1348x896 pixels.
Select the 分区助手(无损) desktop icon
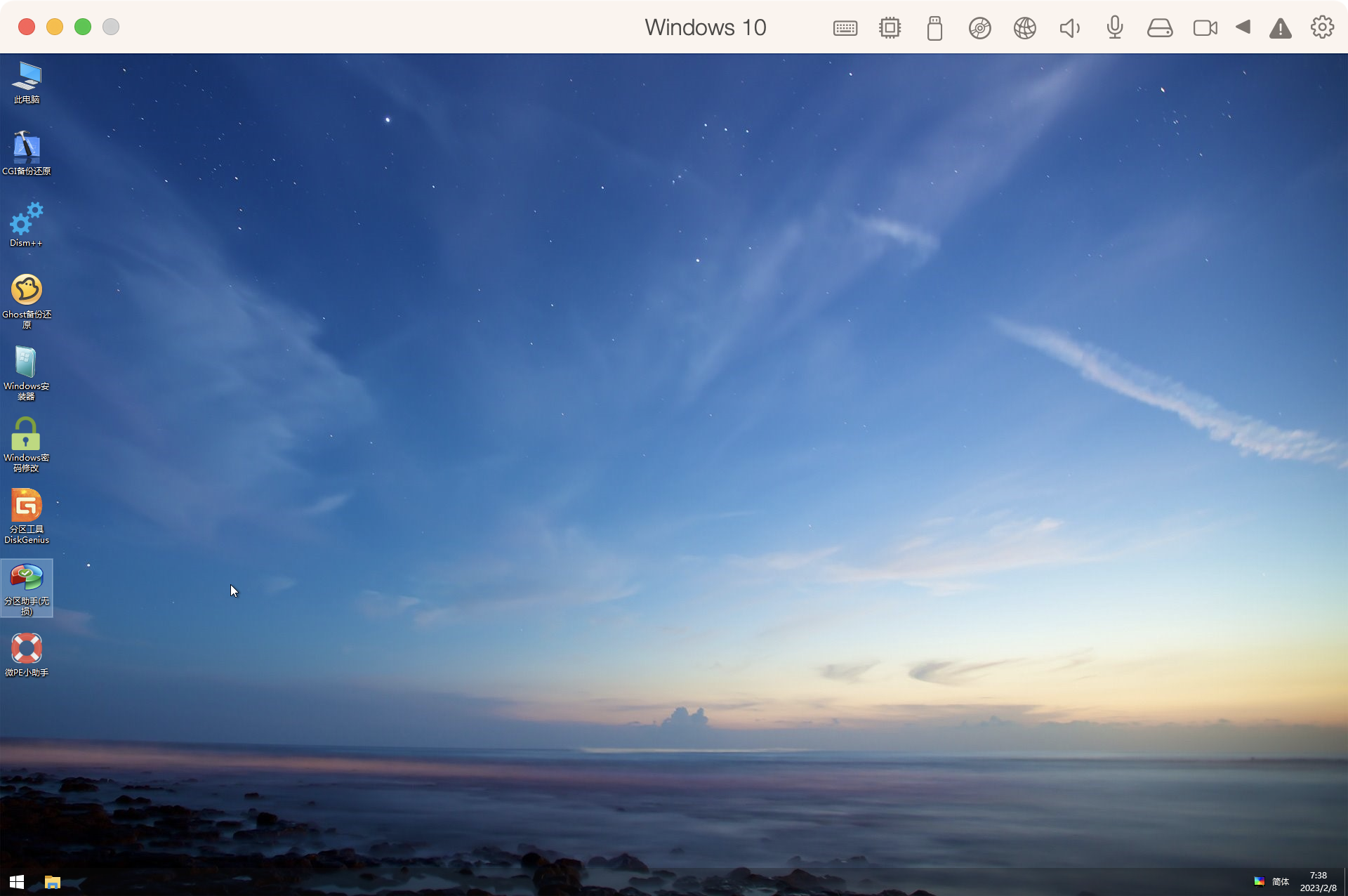point(27,578)
